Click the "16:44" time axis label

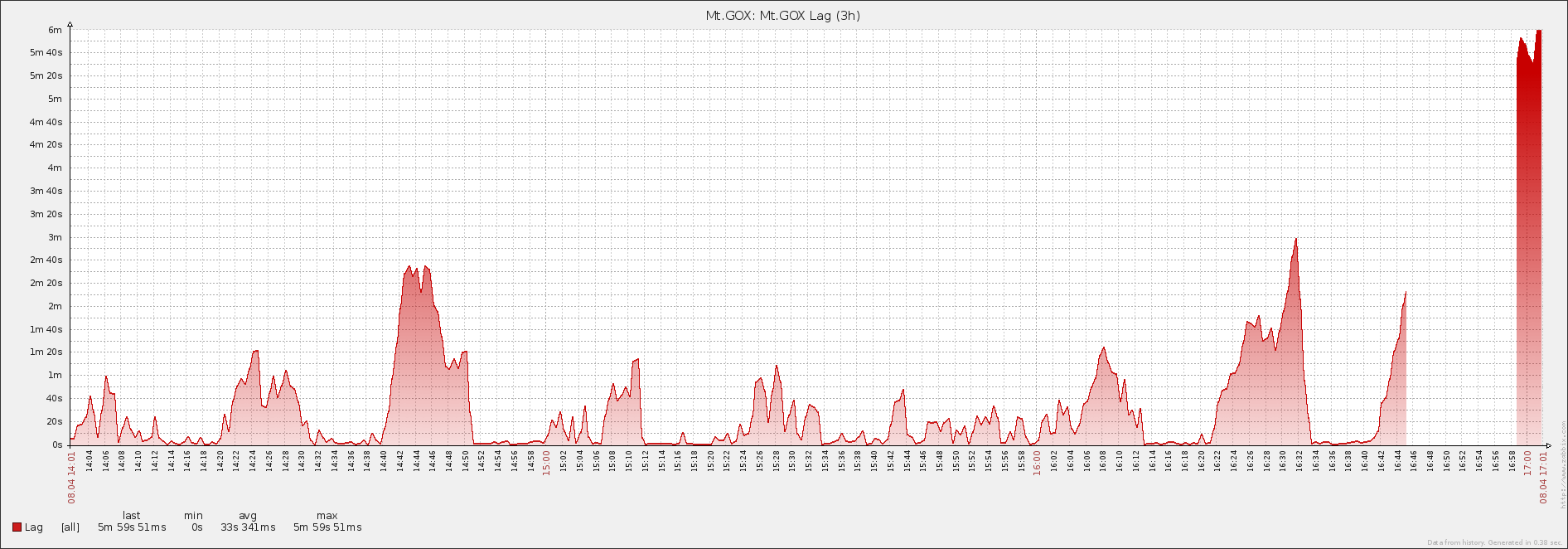coord(1397,460)
